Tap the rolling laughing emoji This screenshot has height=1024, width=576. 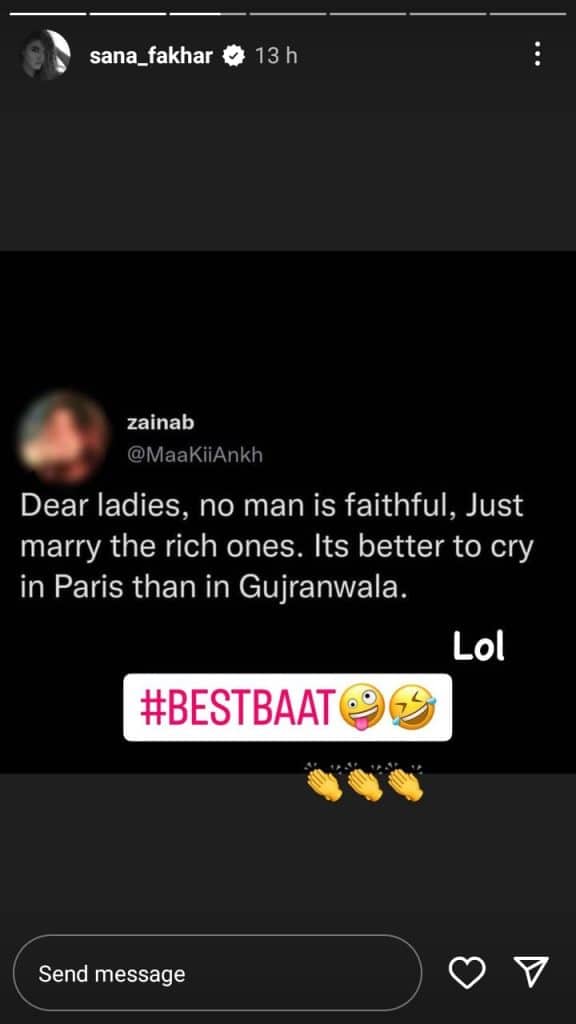point(411,708)
